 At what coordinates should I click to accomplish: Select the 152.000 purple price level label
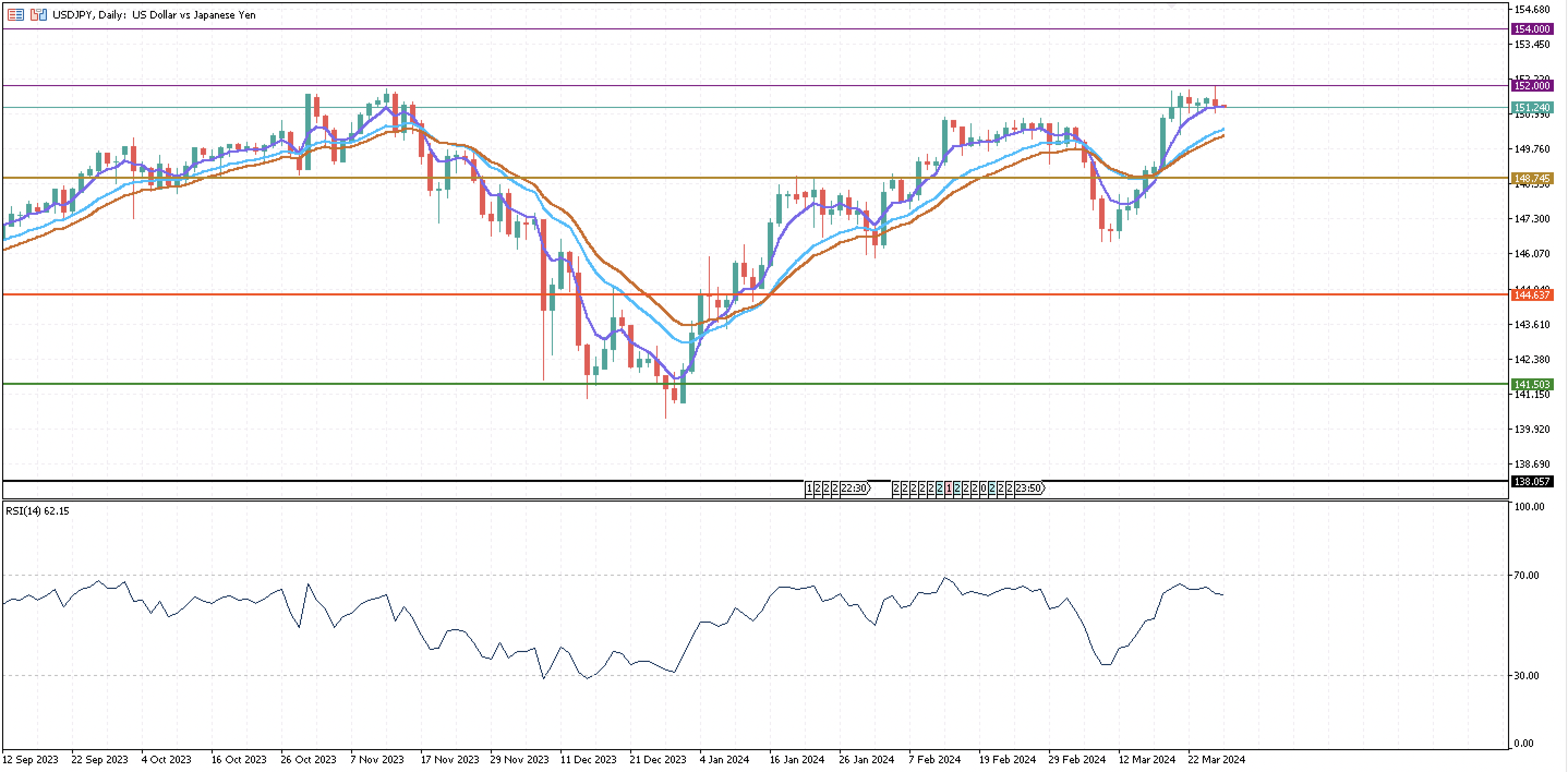pyautogui.click(x=1531, y=86)
